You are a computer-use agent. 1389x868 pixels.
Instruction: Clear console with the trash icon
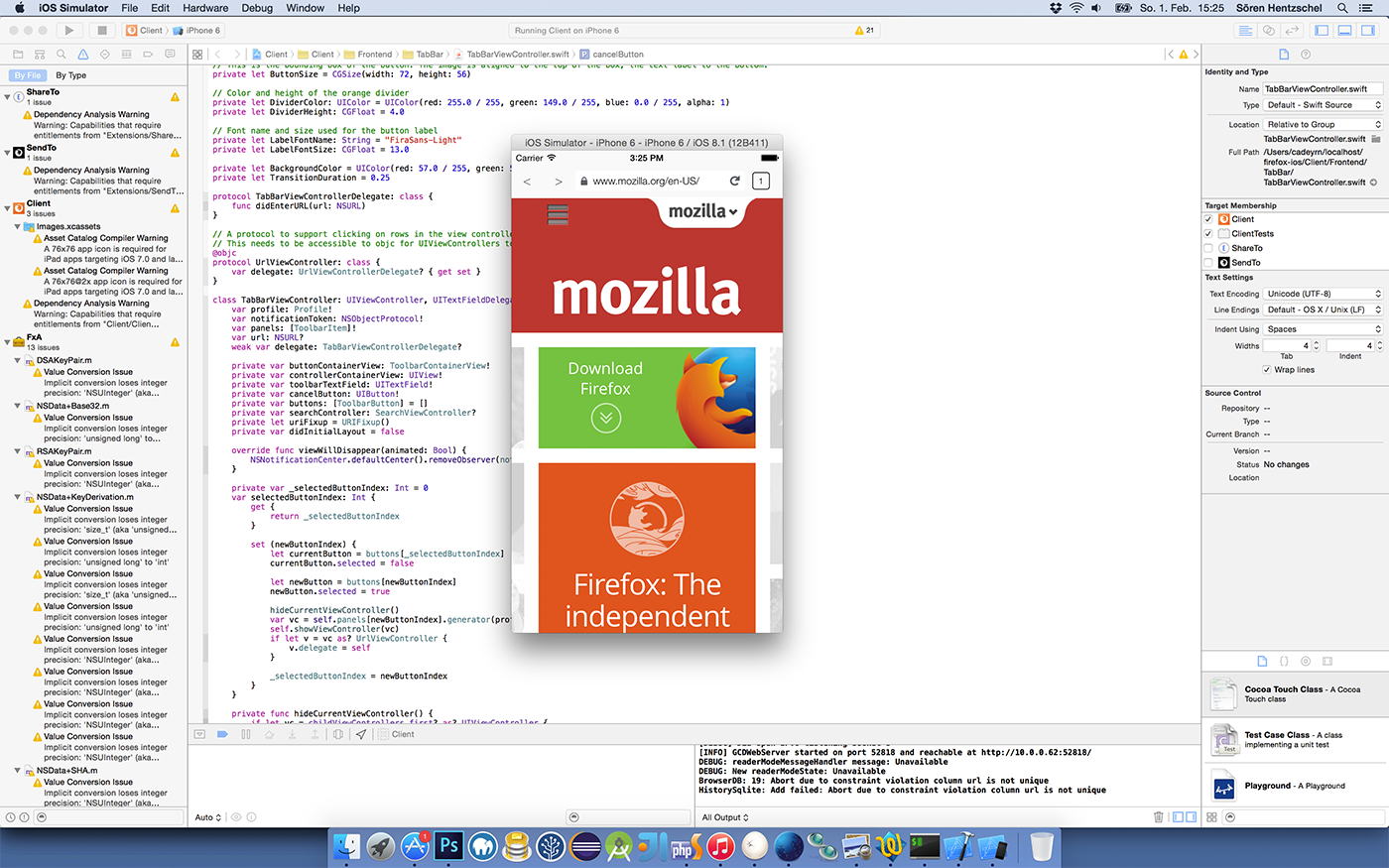[1158, 817]
